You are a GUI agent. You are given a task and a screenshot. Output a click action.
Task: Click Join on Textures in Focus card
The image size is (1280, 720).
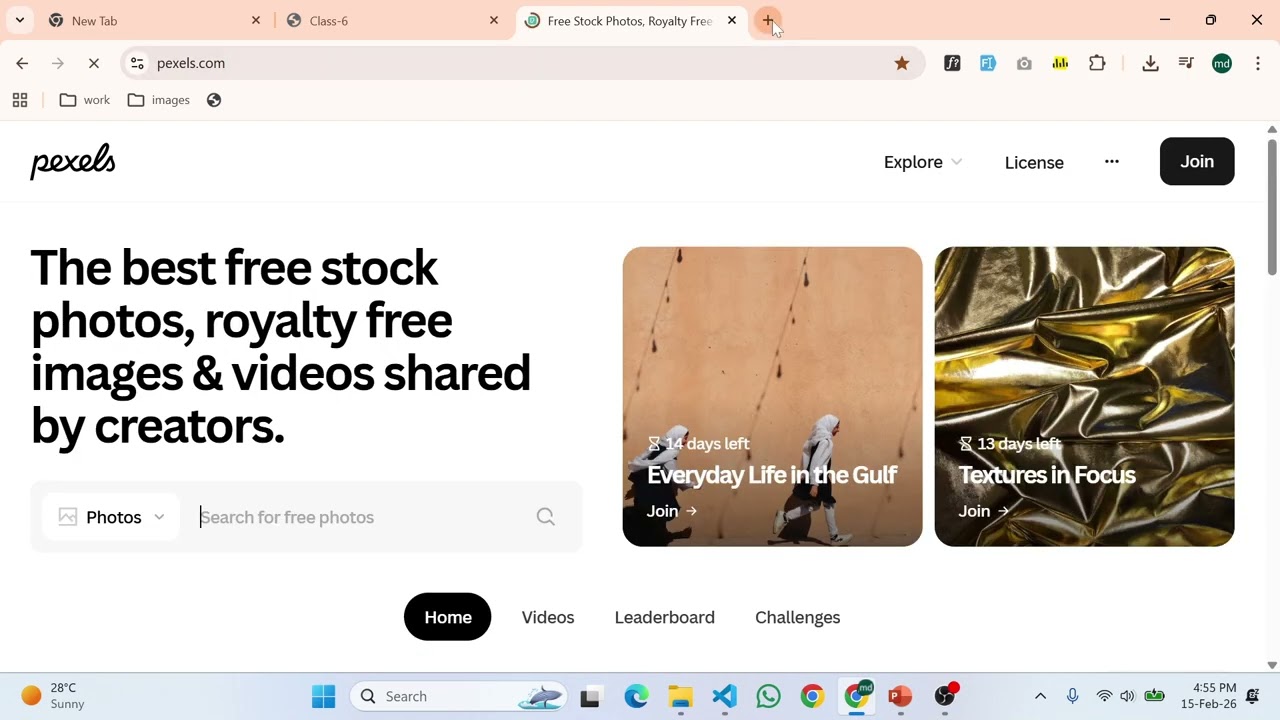[984, 511]
